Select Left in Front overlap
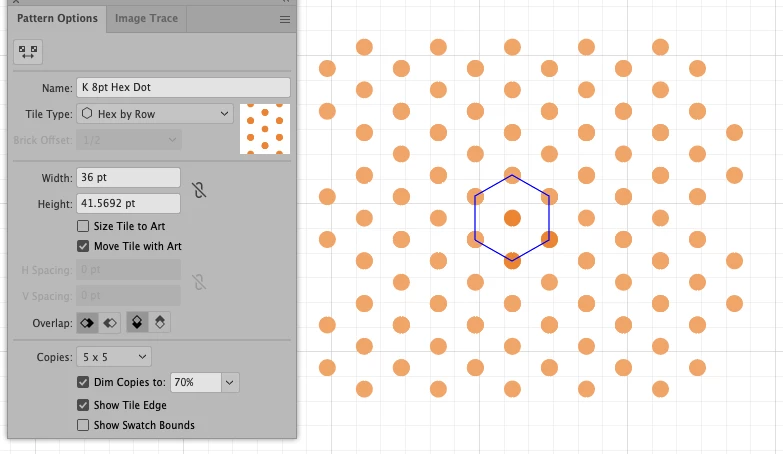 click(87, 323)
